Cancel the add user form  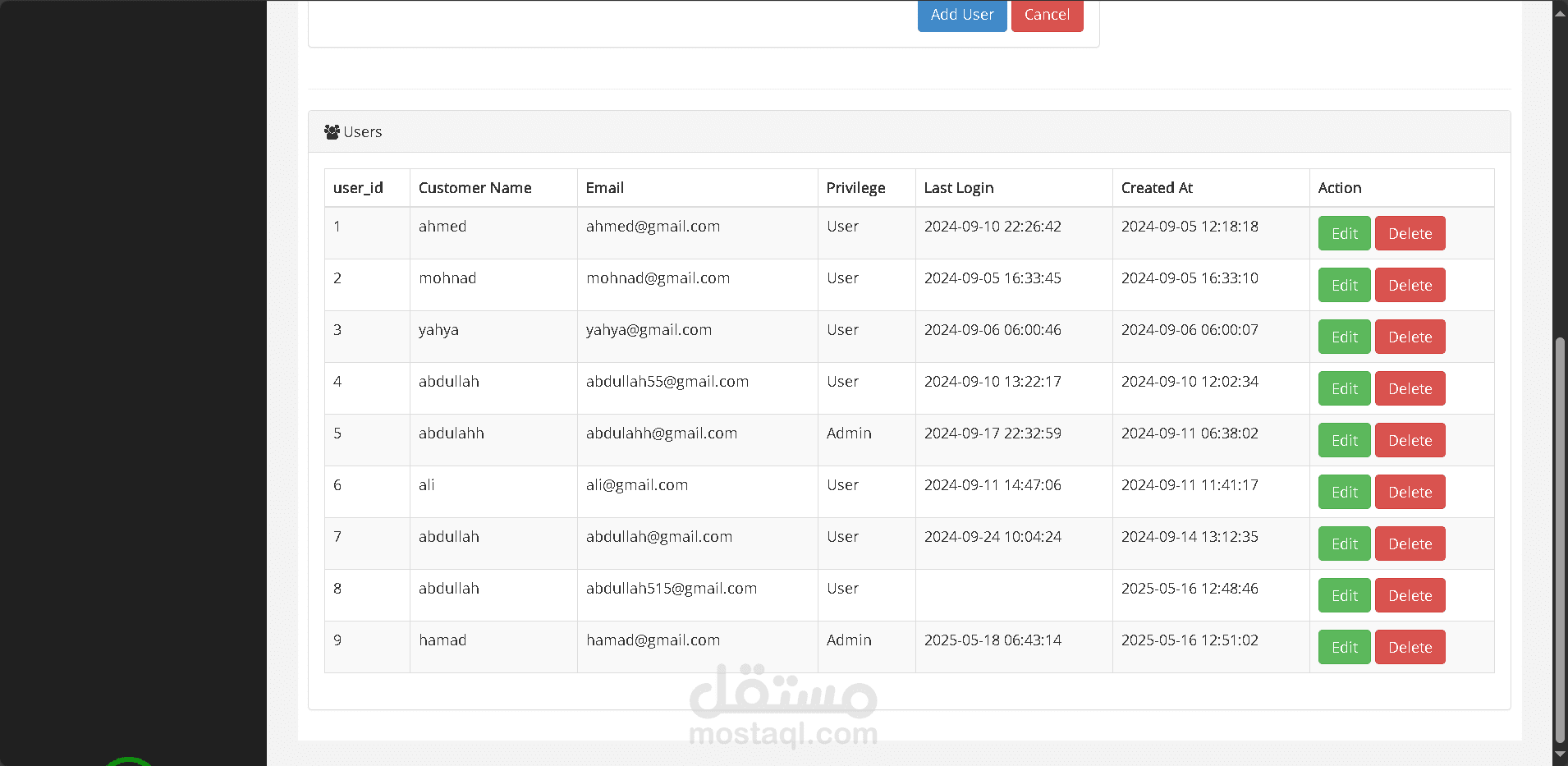[1047, 16]
